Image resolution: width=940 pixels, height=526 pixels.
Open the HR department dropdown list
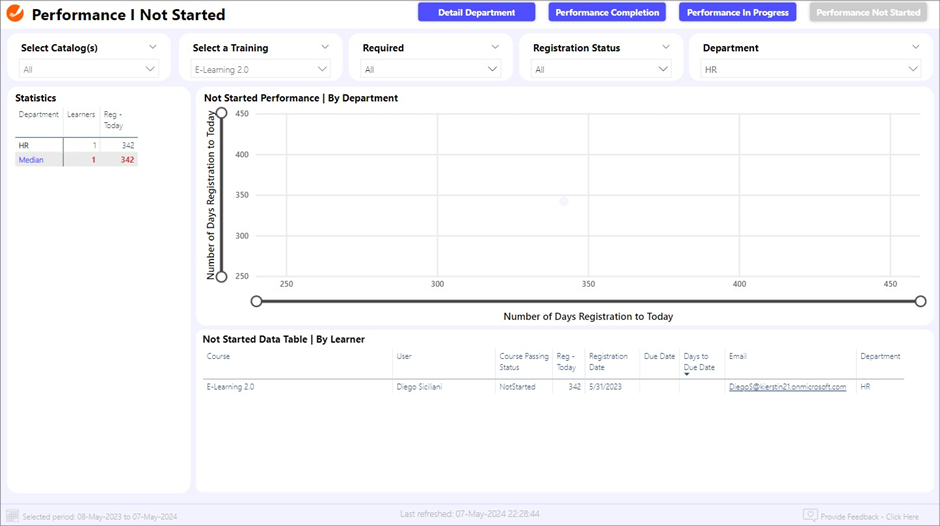pyautogui.click(x=810, y=69)
